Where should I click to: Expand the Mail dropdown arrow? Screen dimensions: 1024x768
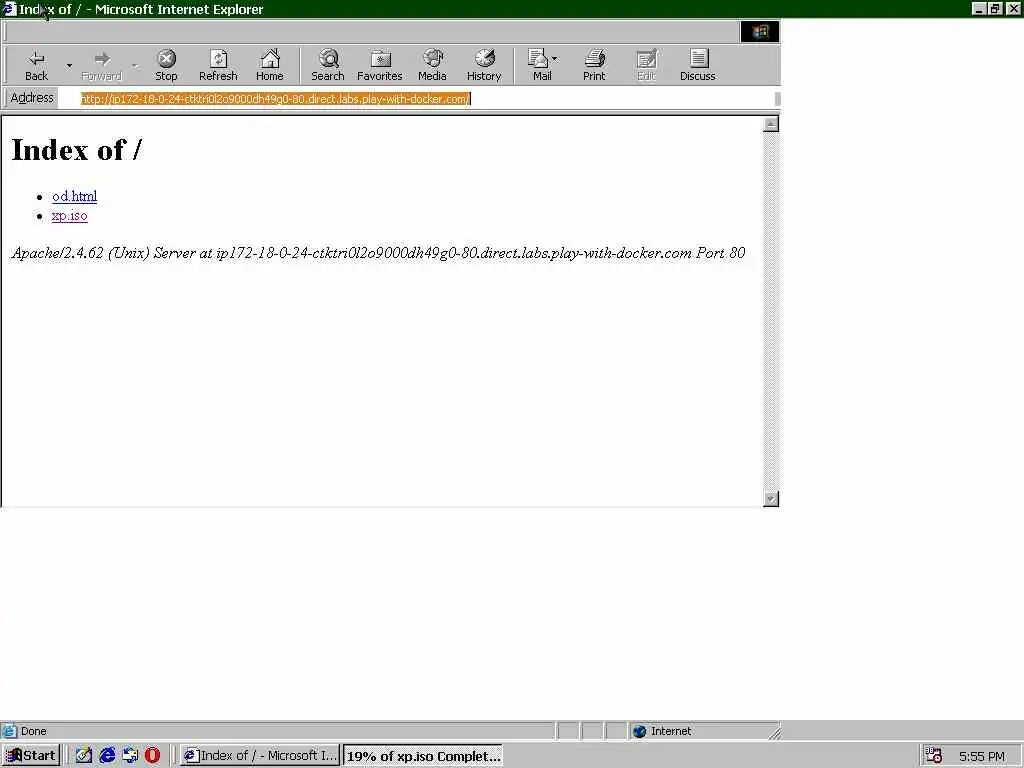click(x=555, y=59)
